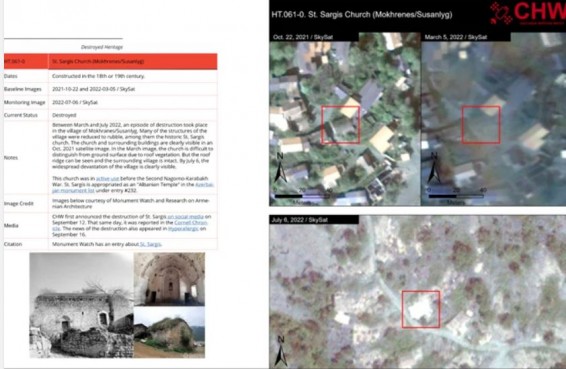Open the 'on social media' link
This screenshot has height=369, width=566.
[x=186, y=217]
